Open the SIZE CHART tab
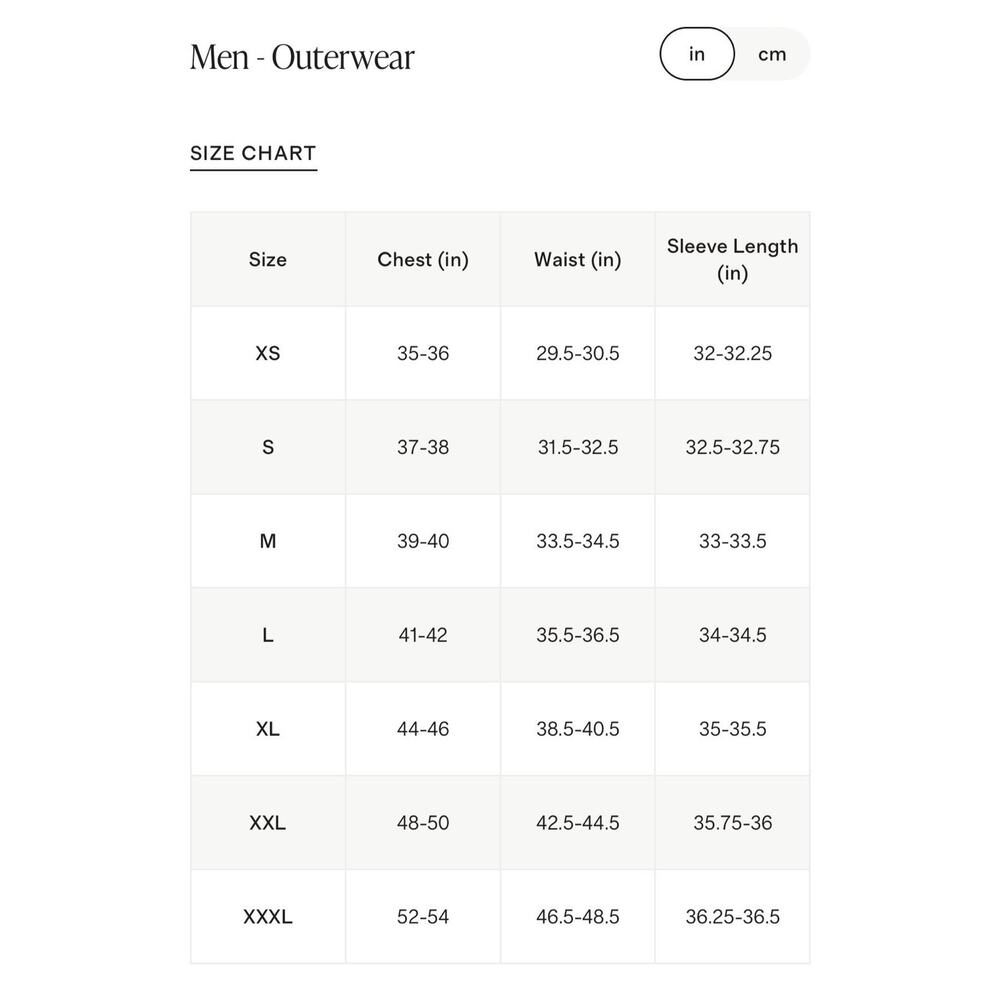Image resolution: width=1000 pixels, height=1000 pixels. coord(253,154)
